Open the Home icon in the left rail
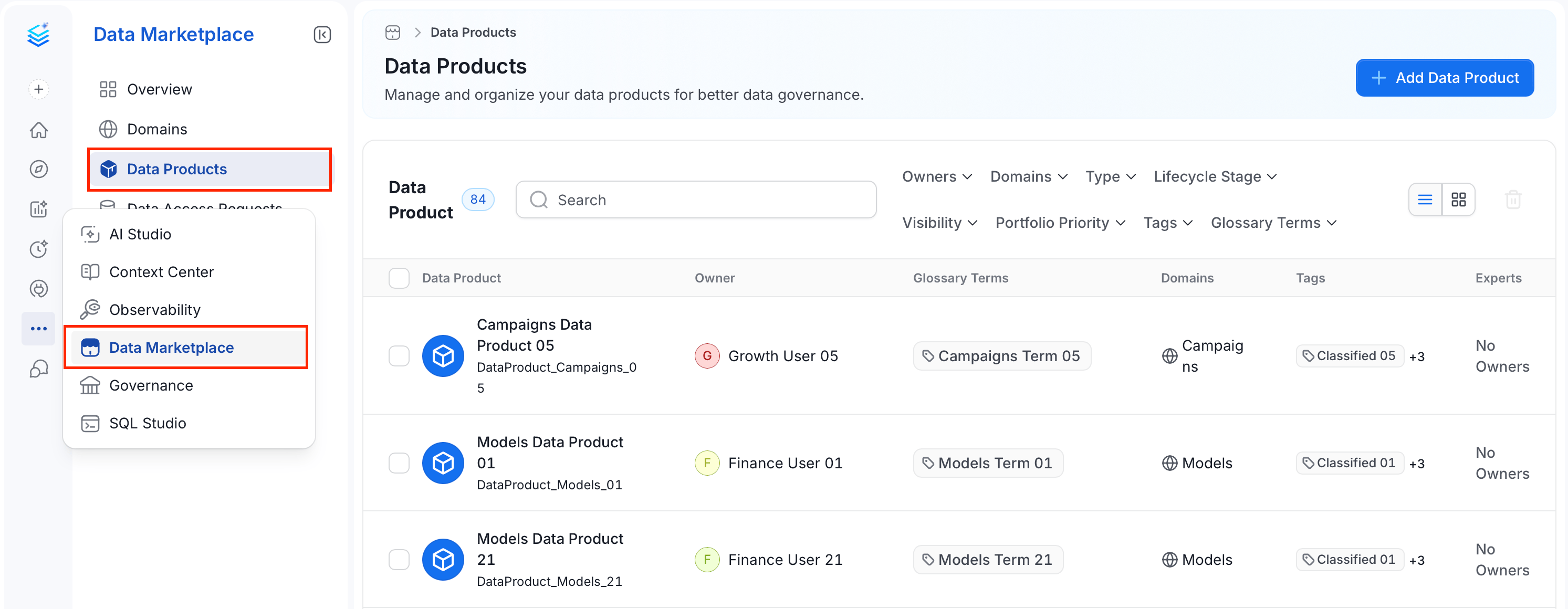The image size is (1568, 609). (x=38, y=130)
